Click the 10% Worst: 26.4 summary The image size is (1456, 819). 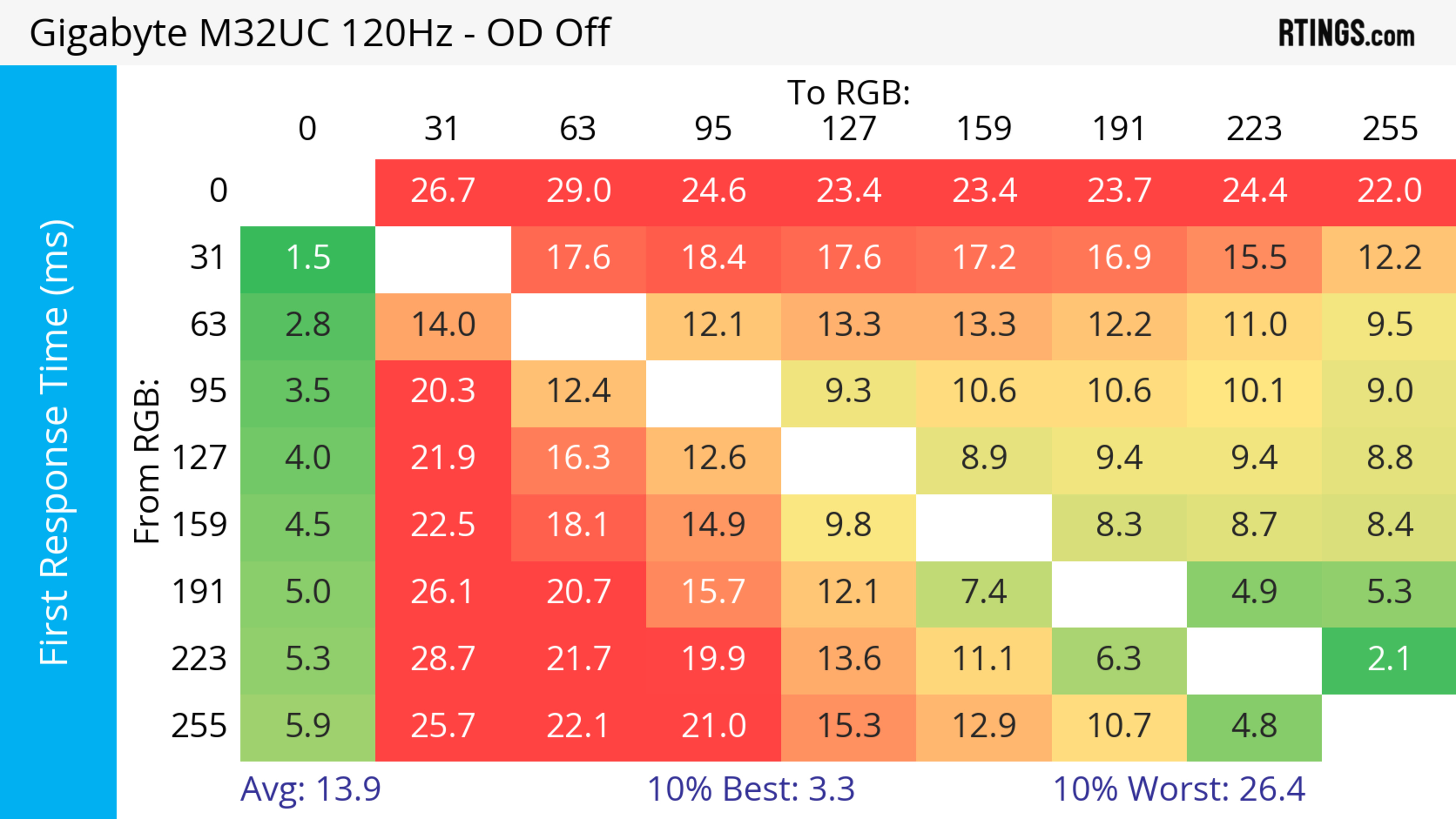coord(1179,789)
